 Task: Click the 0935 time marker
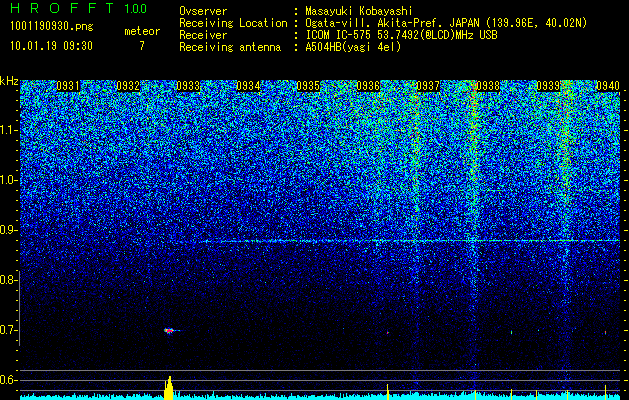pyautogui.click(x=308, y=86)
